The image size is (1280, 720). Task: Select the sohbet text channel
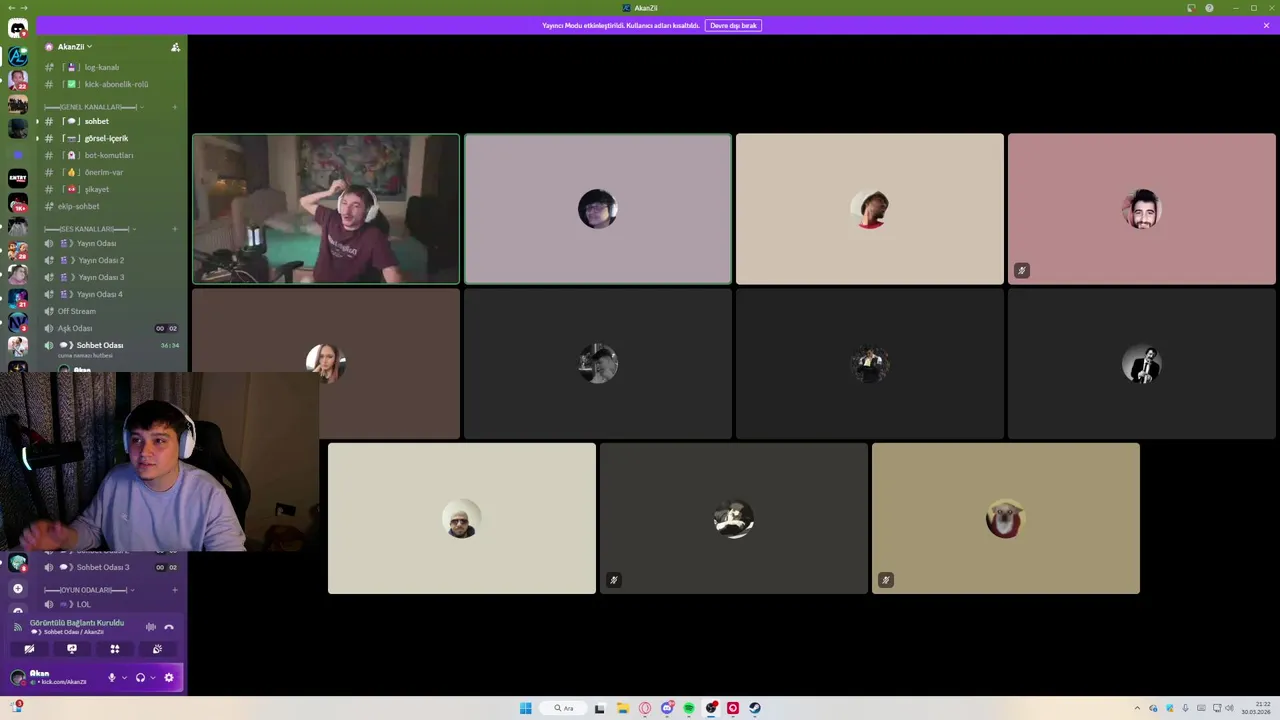110,121
